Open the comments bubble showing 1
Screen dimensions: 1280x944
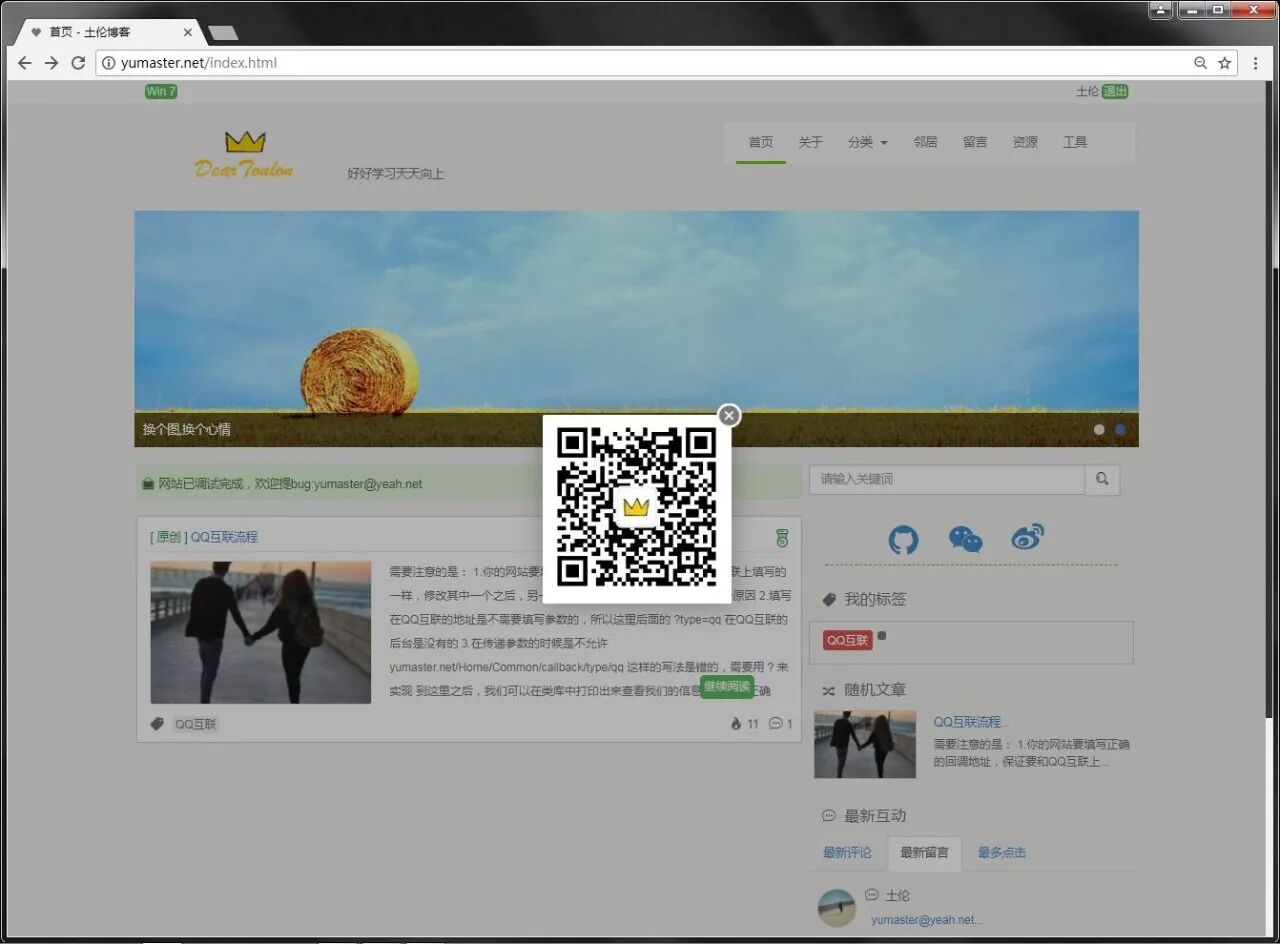coord(776,724)
